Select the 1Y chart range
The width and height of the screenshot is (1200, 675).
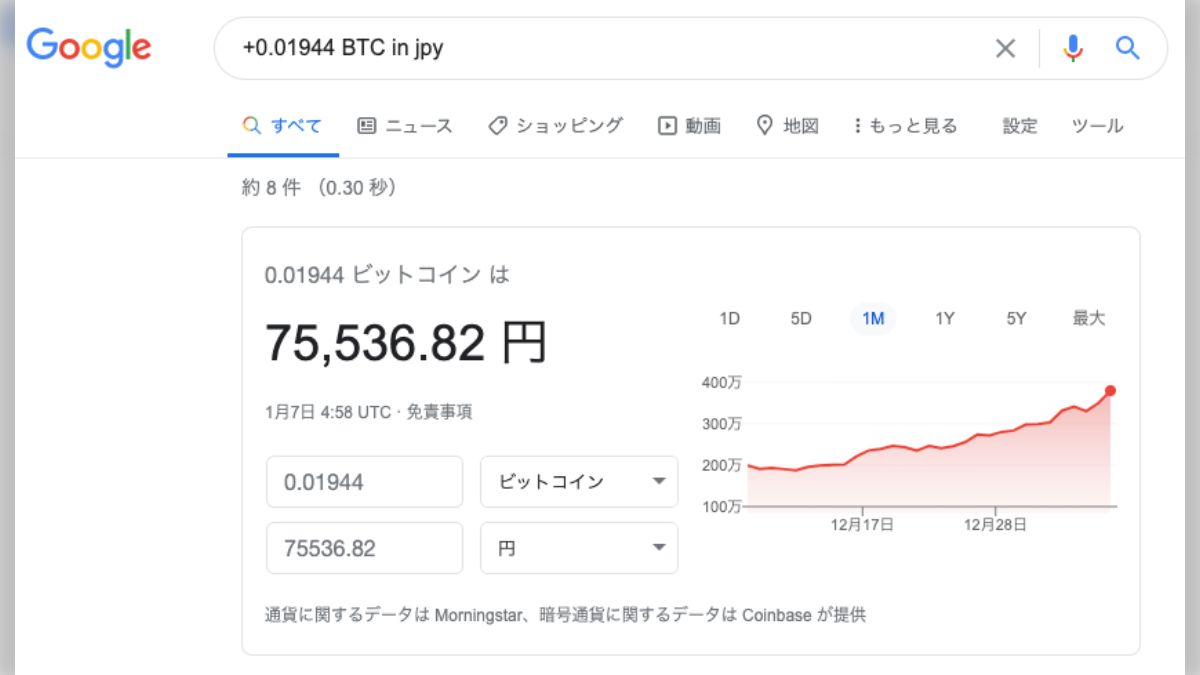tap(944, 317)
